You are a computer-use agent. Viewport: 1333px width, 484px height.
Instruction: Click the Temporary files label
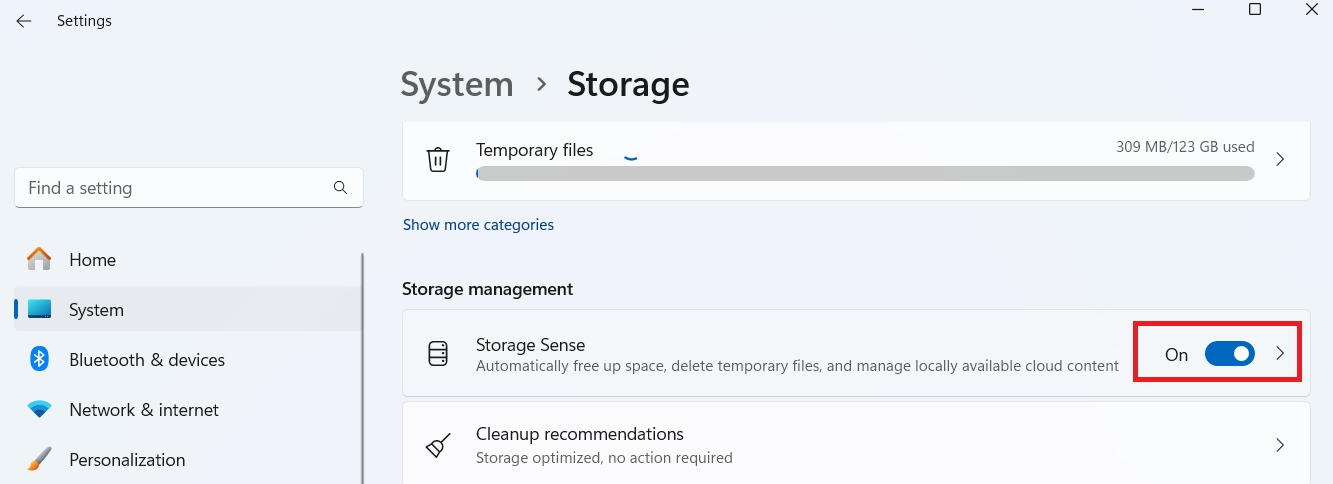coord(534,150)
